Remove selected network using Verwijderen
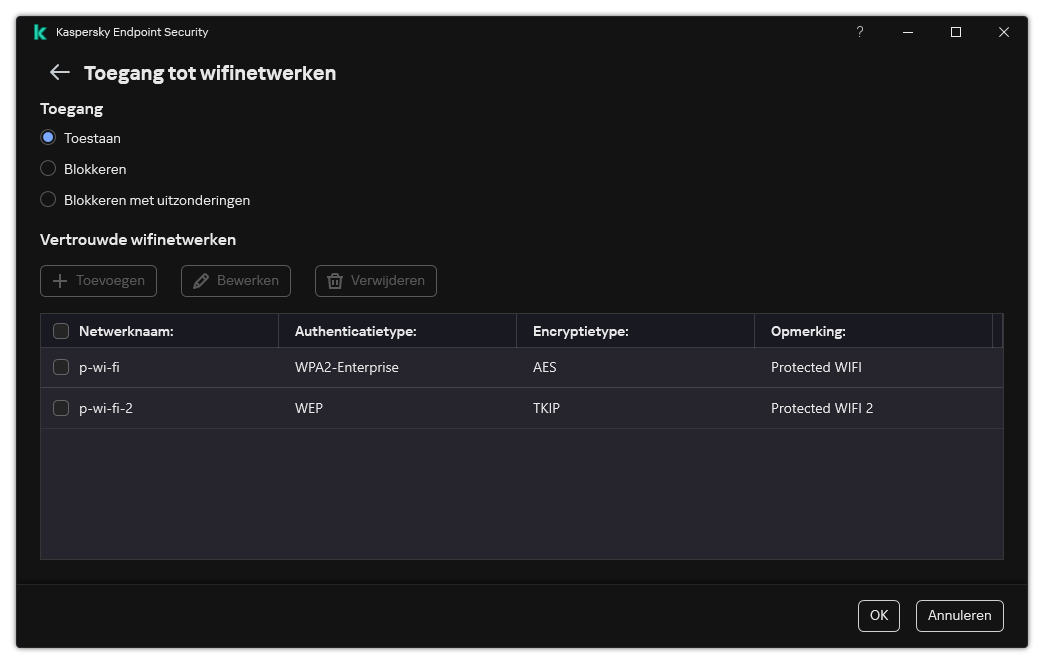Screen dimensions: 1044x664 375,281
